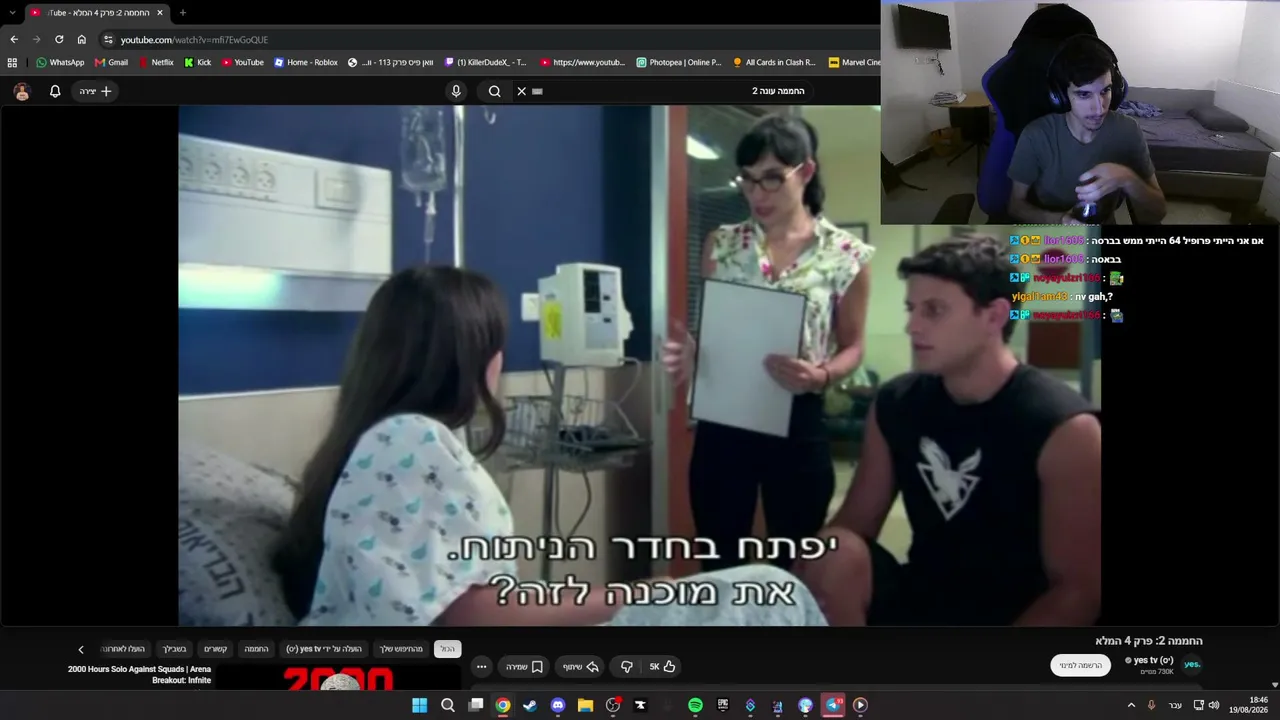Show more filter chips with the arrow

coord(81,649)
